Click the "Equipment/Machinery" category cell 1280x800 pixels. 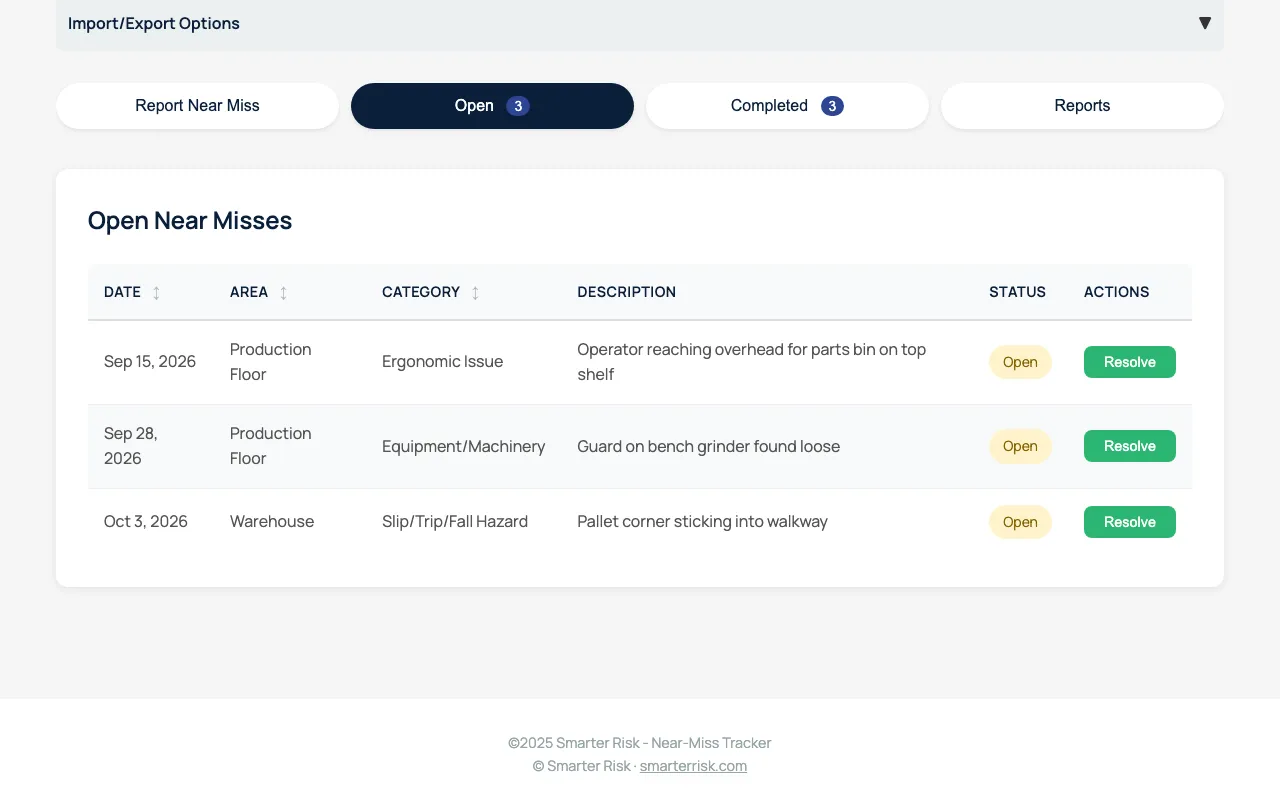463,446
